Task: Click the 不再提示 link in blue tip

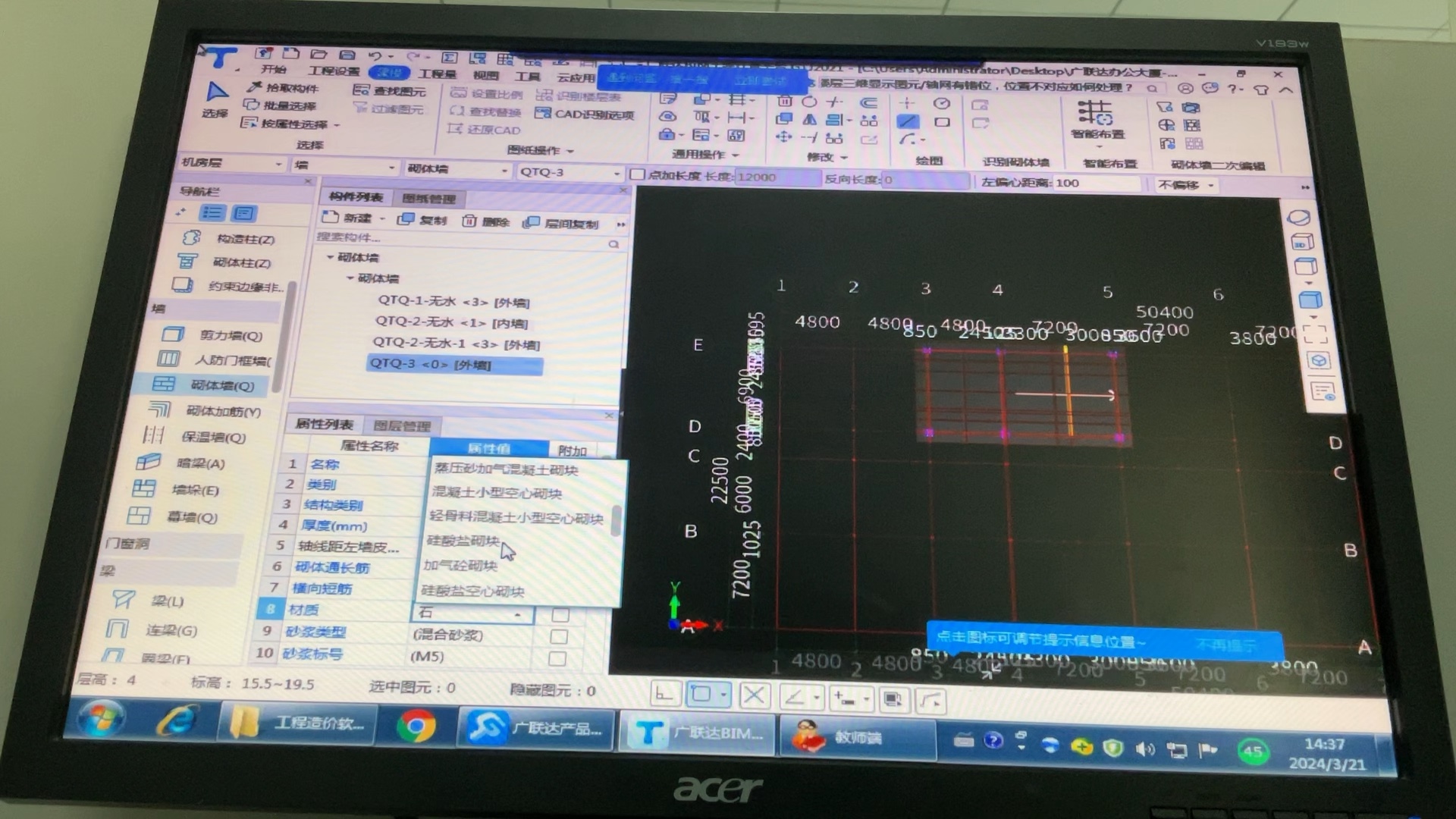Action: [x=1225, y=645]
